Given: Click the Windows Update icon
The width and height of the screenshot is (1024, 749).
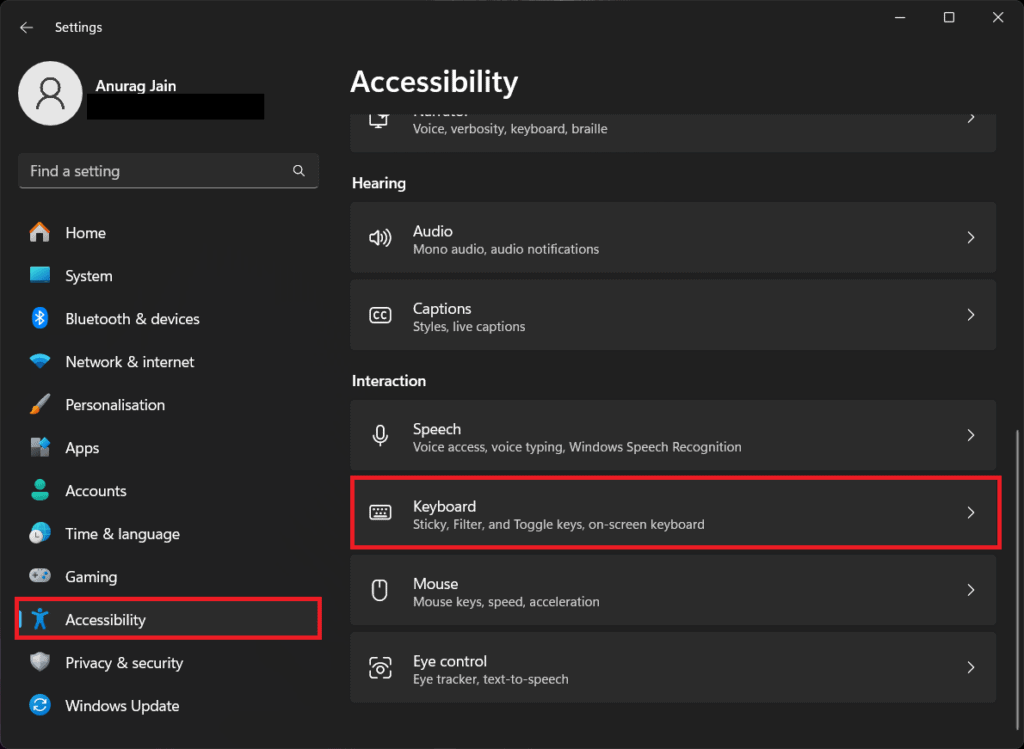Looking at the screenshot, I should point(38,705).
